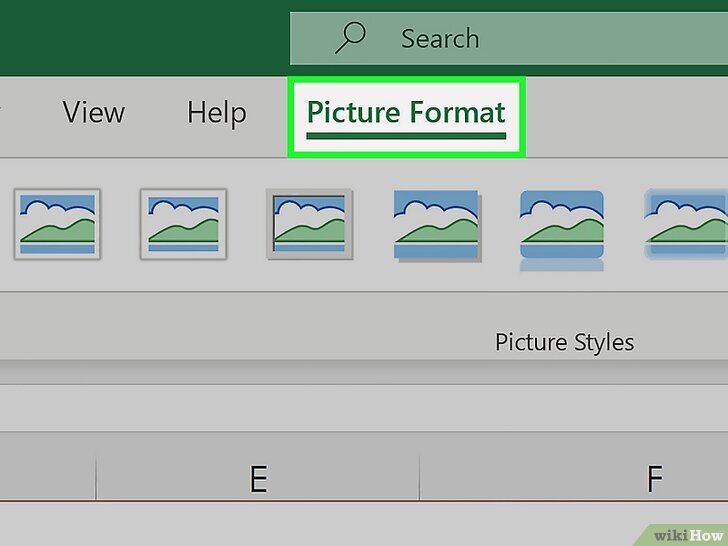Apply Metal Frame picture style
728x546 pixels.
[x=310, y=224]
